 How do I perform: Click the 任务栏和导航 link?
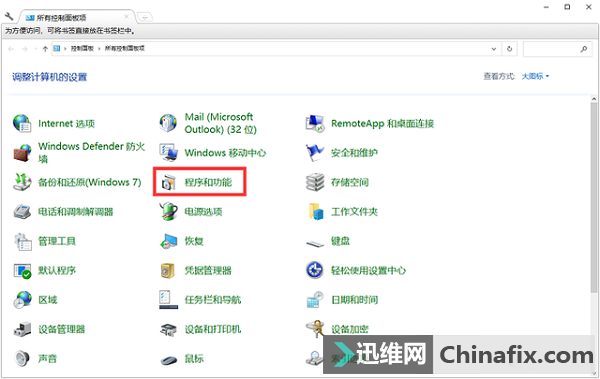(x=213, y=300)
